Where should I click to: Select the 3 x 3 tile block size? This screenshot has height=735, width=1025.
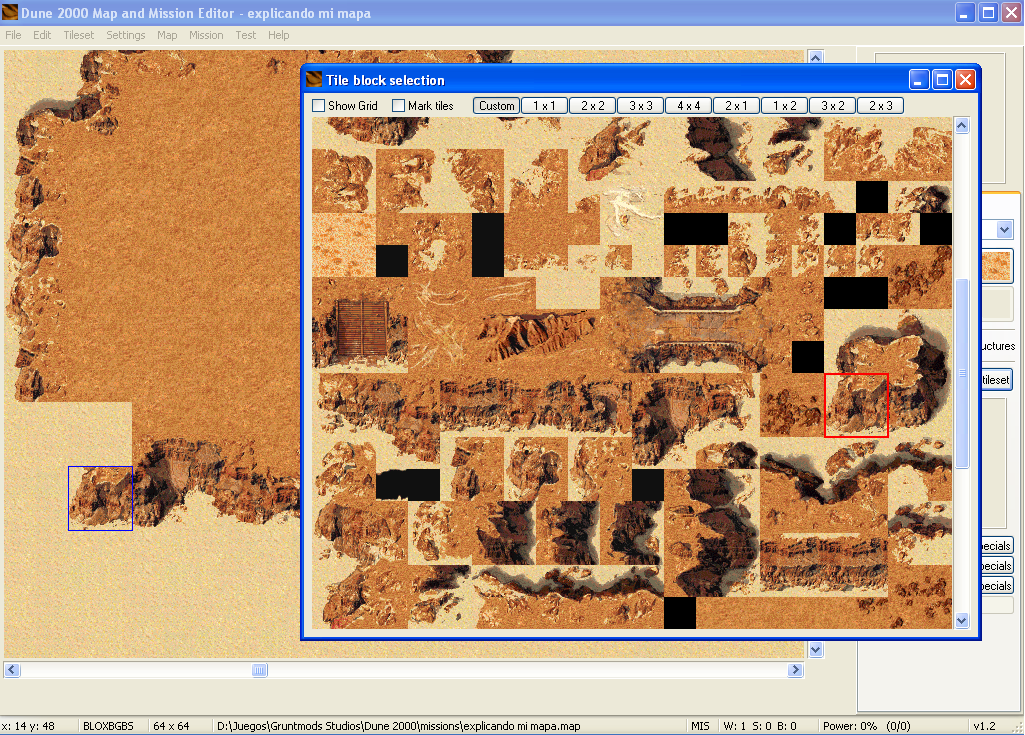(640, 105)
